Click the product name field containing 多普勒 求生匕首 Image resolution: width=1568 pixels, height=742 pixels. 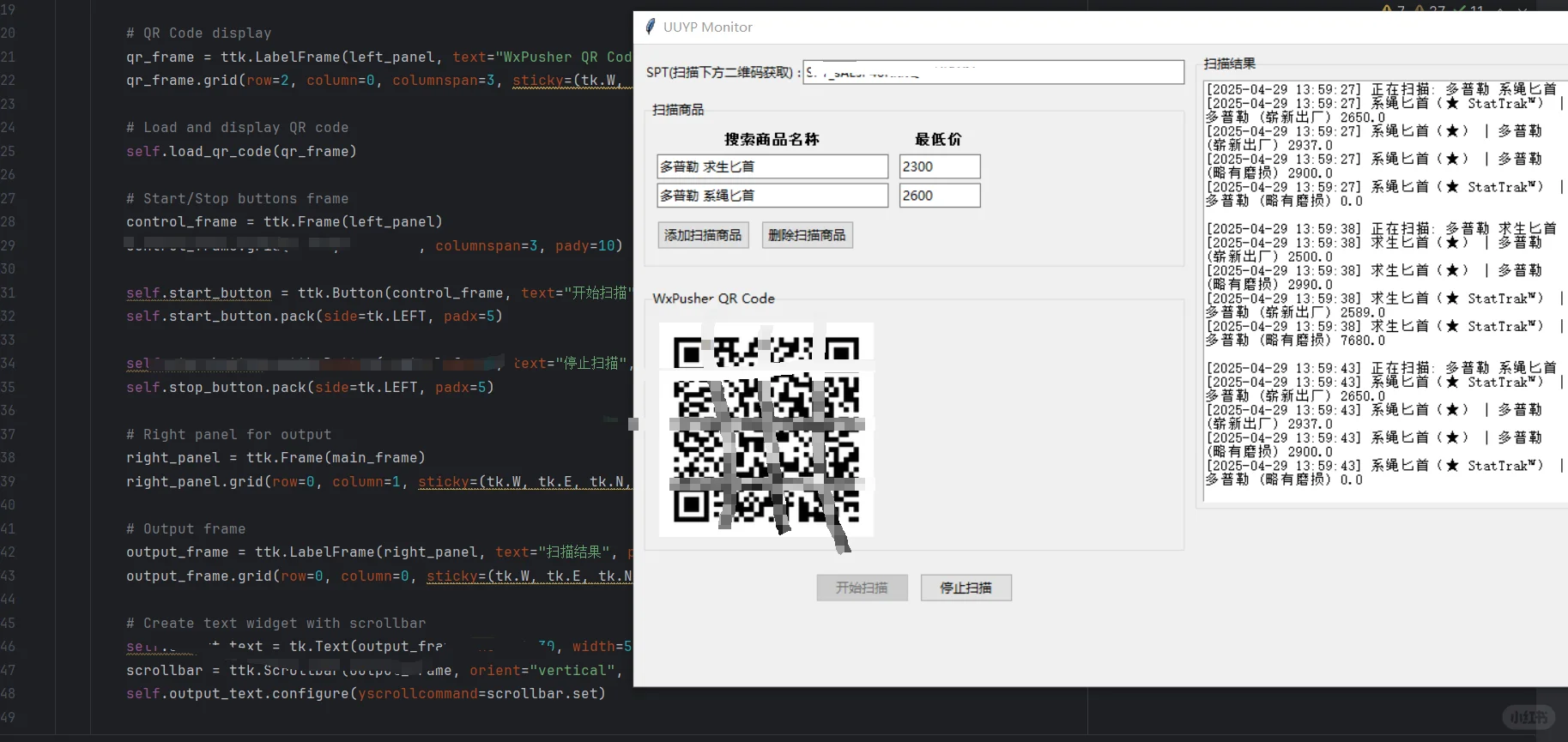pos(772,166)
